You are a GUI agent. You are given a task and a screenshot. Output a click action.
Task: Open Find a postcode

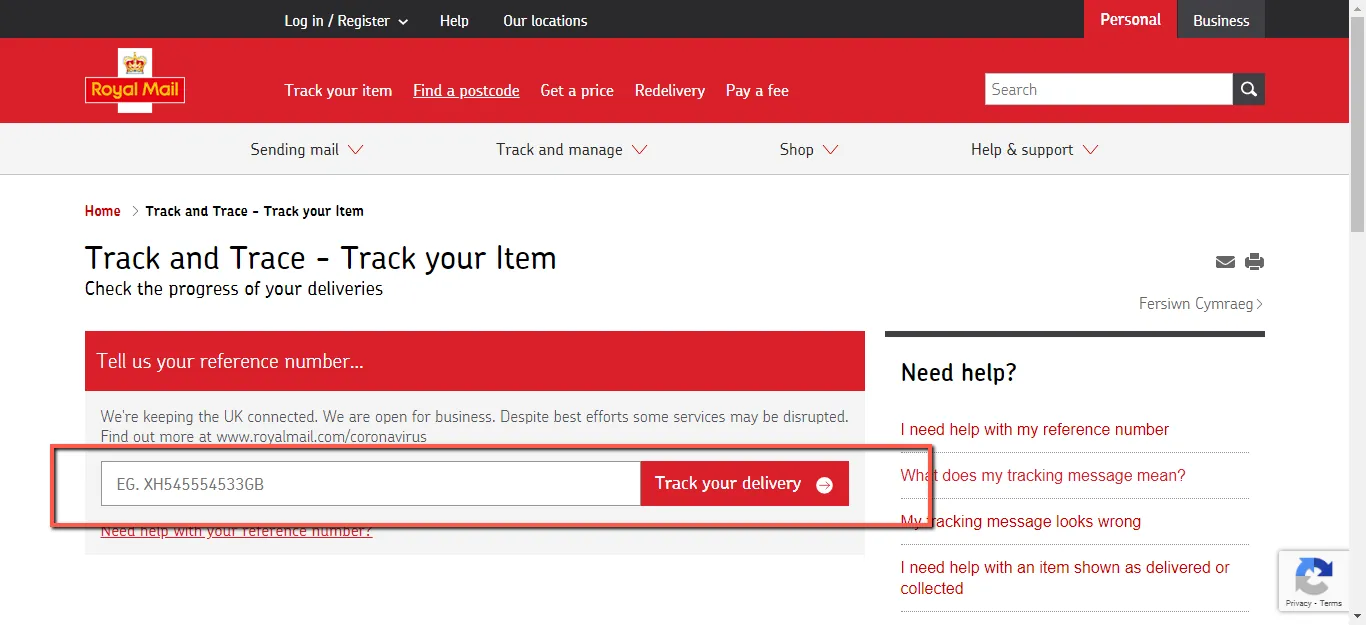coord(466,90)
